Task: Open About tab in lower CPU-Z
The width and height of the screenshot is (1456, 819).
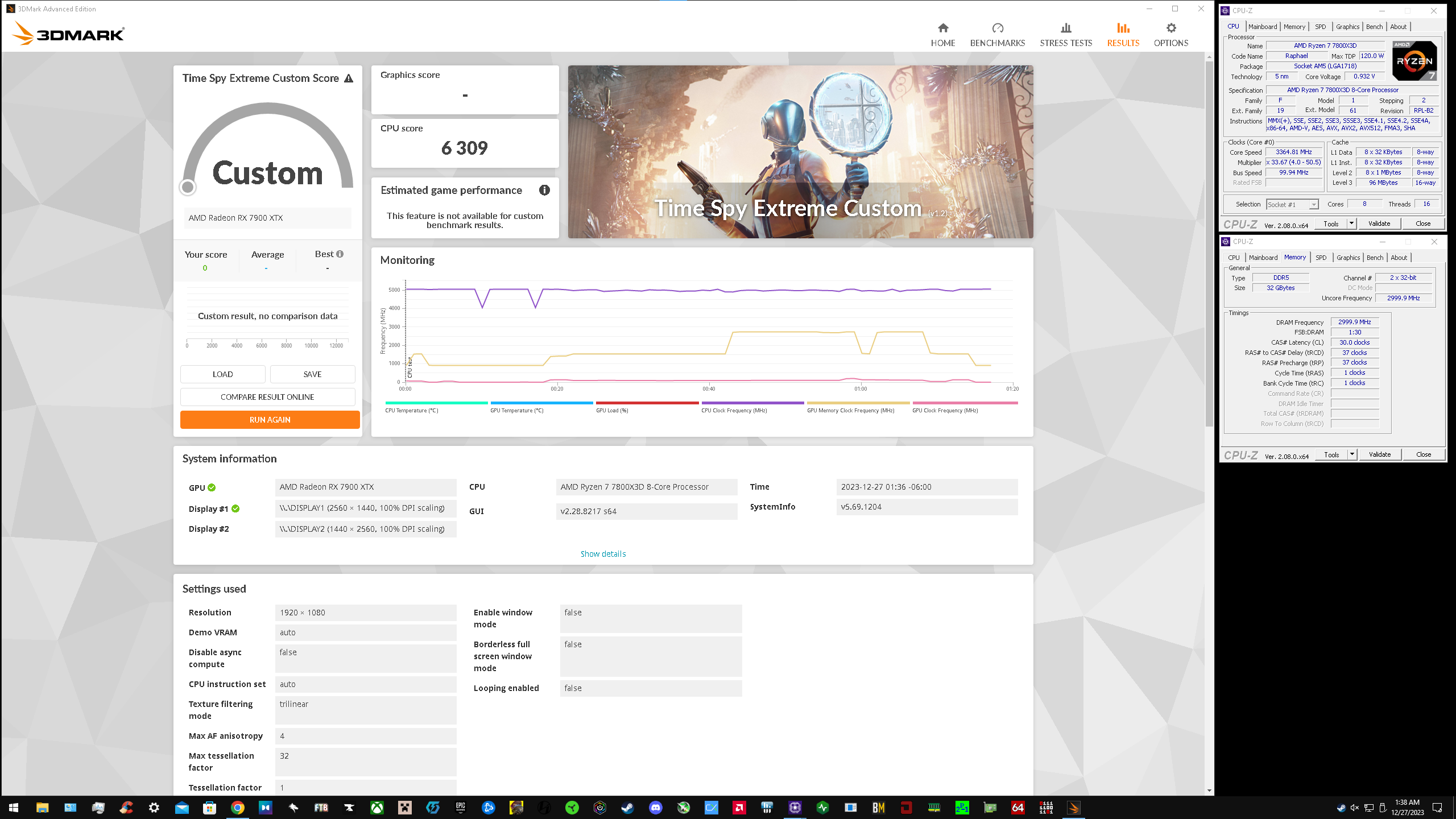Action: tap(1399, 258)
